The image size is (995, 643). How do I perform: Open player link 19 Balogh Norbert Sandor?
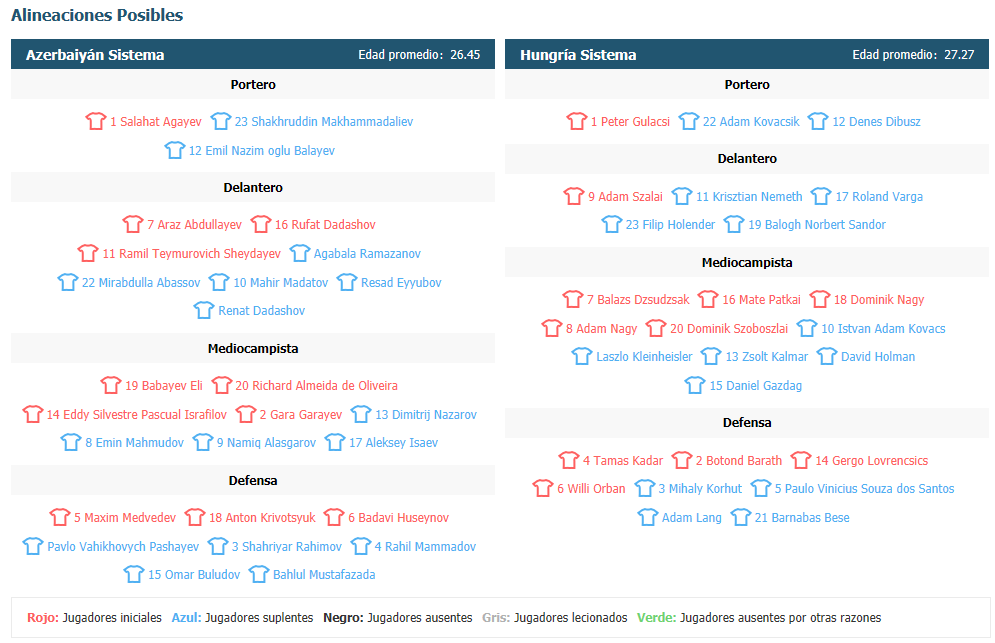click(817, 224)
